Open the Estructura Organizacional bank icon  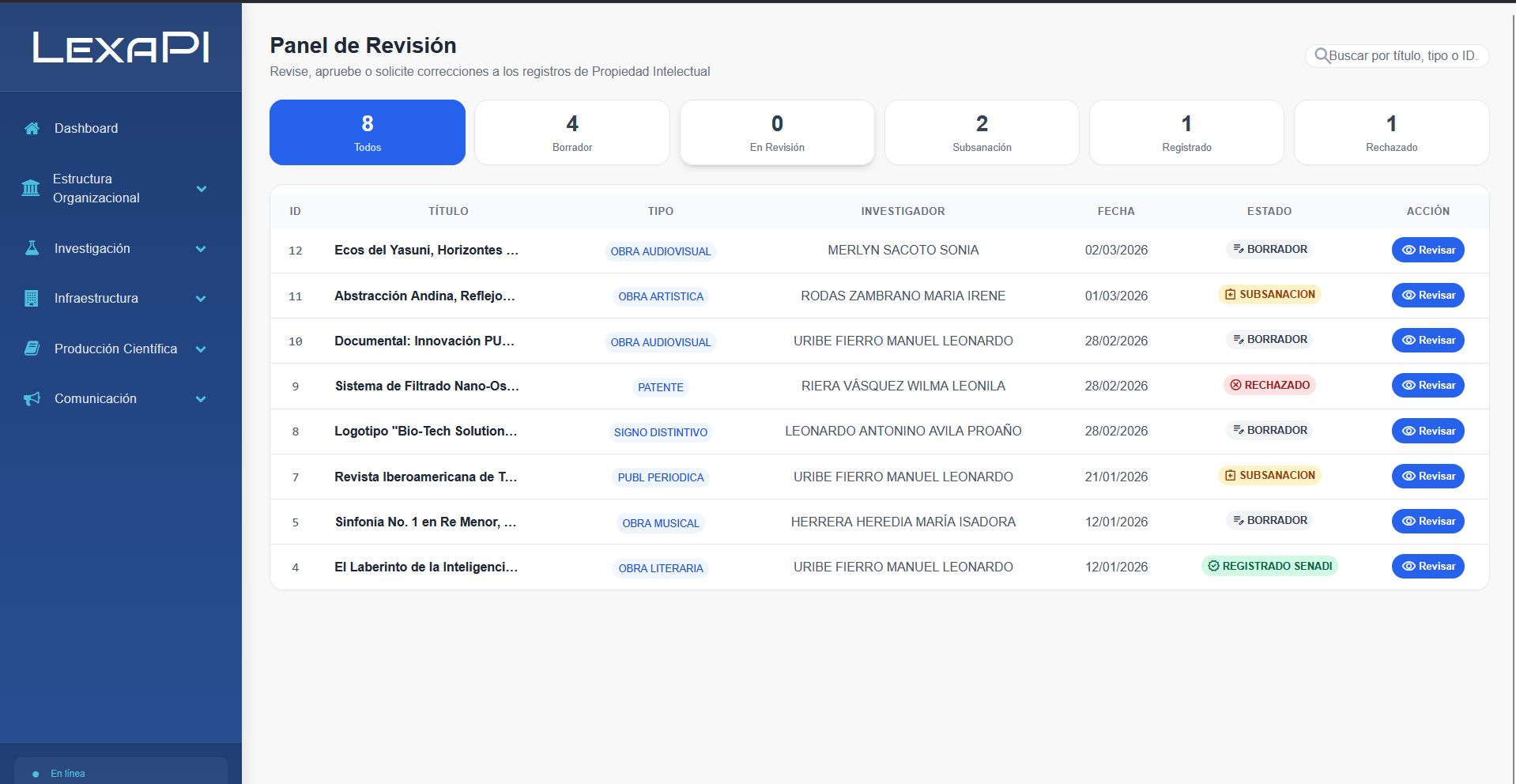coord(30,188)
